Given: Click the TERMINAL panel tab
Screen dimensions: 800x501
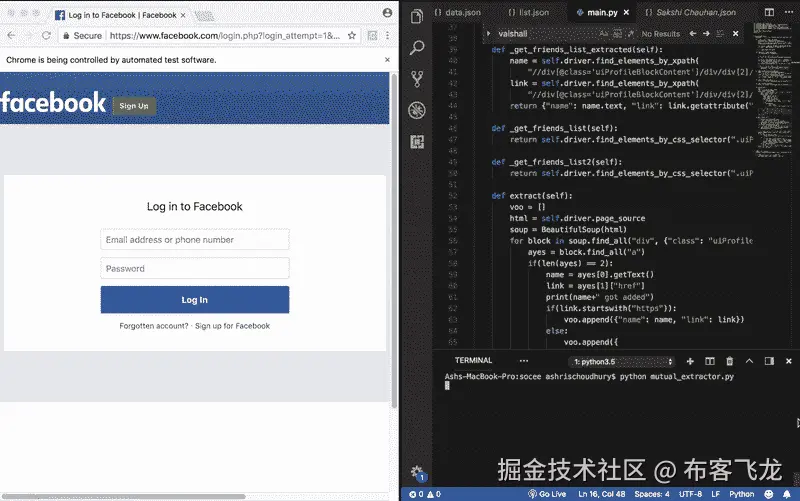Looking at the screenshot, I should pos(473,361).
